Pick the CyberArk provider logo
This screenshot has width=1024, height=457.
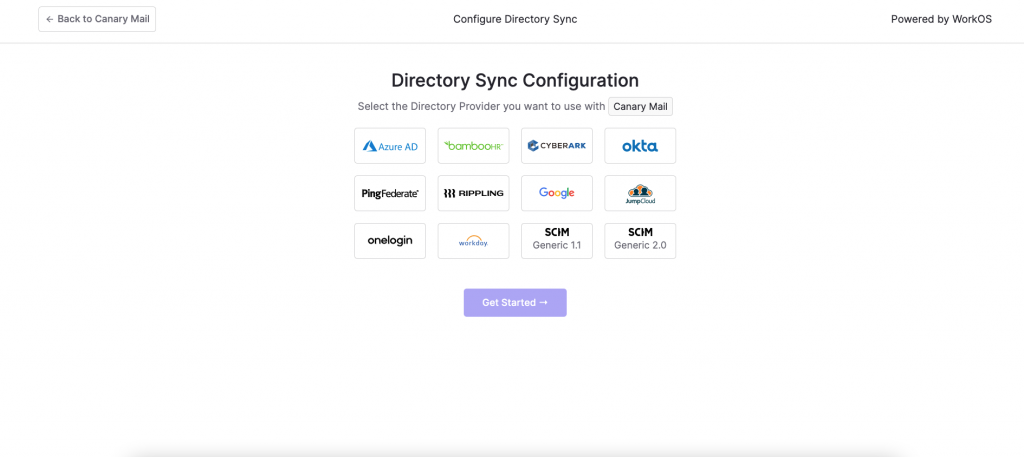tap(557, 146)
